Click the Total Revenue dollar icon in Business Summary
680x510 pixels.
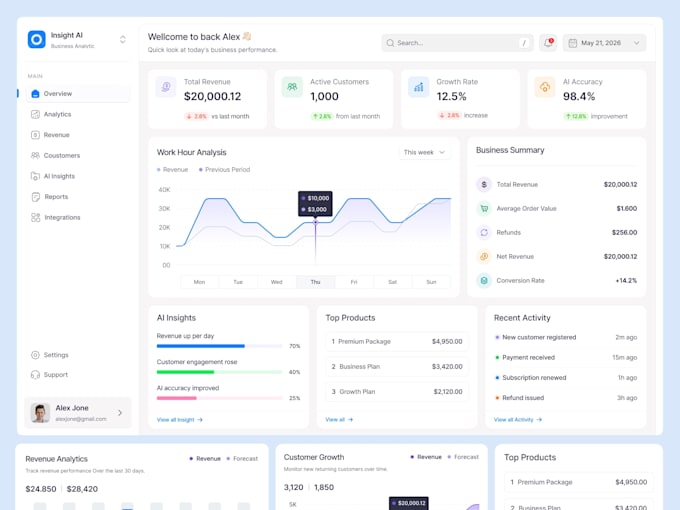pos(484,184)
